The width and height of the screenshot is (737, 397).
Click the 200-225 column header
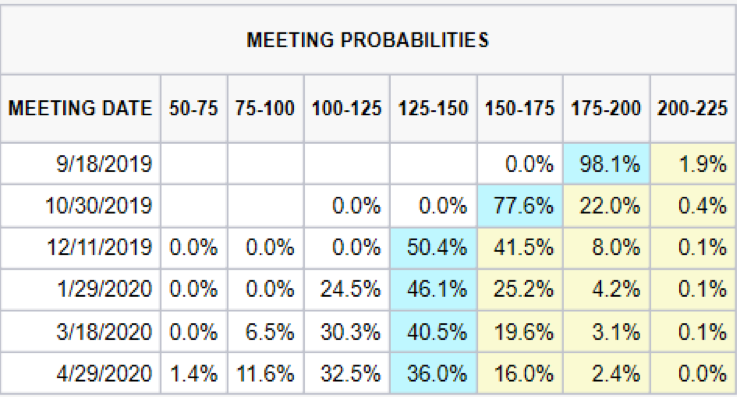click(x=692, y=109)
